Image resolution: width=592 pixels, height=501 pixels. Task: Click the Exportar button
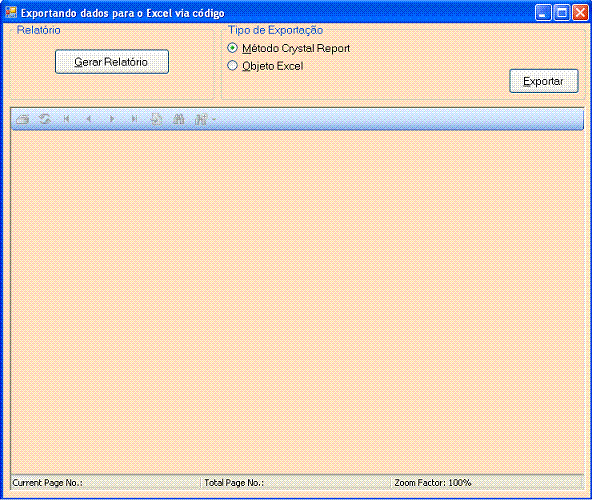click(544, 81)
